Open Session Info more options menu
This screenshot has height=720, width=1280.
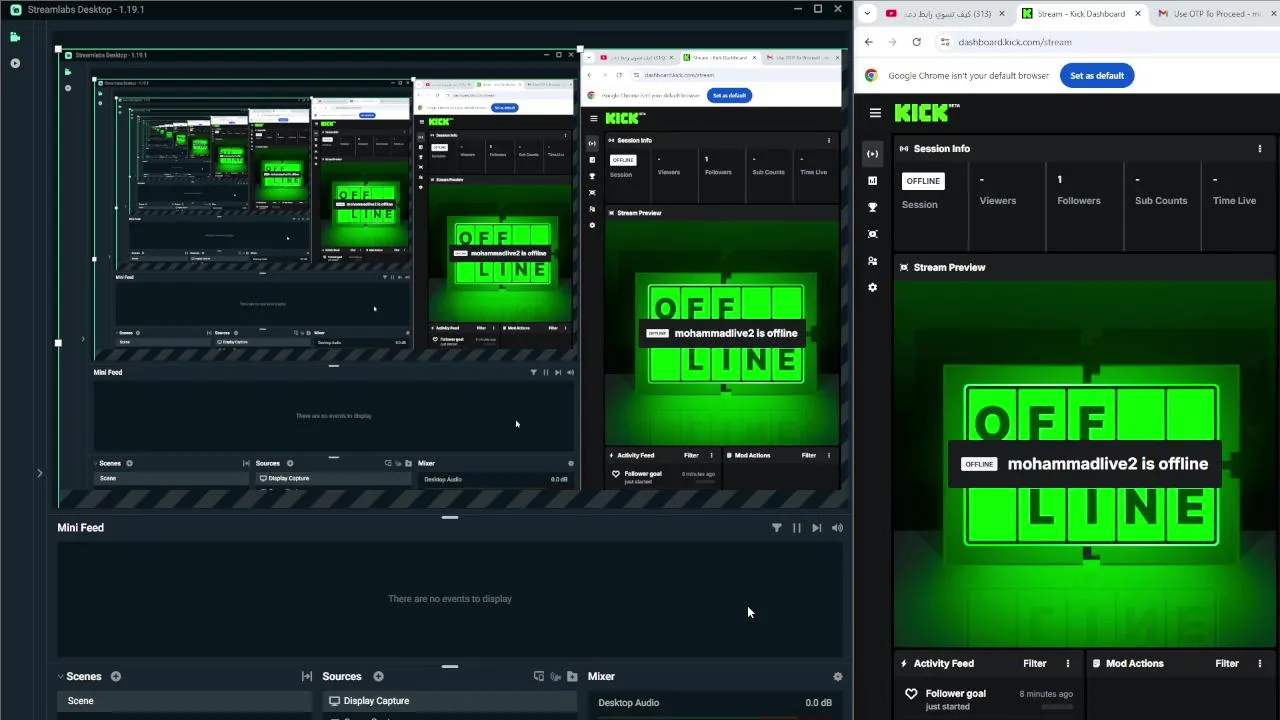pyautogui.click(x=1260, y=149)
